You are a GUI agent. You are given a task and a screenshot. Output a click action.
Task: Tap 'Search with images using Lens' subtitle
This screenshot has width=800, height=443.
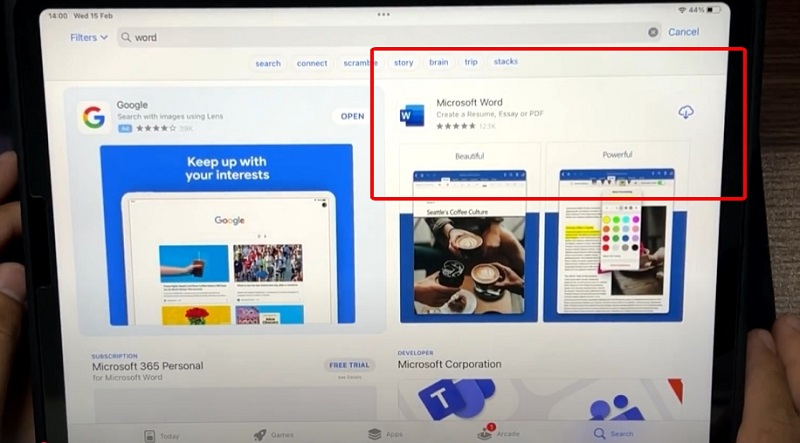(170, 116)
